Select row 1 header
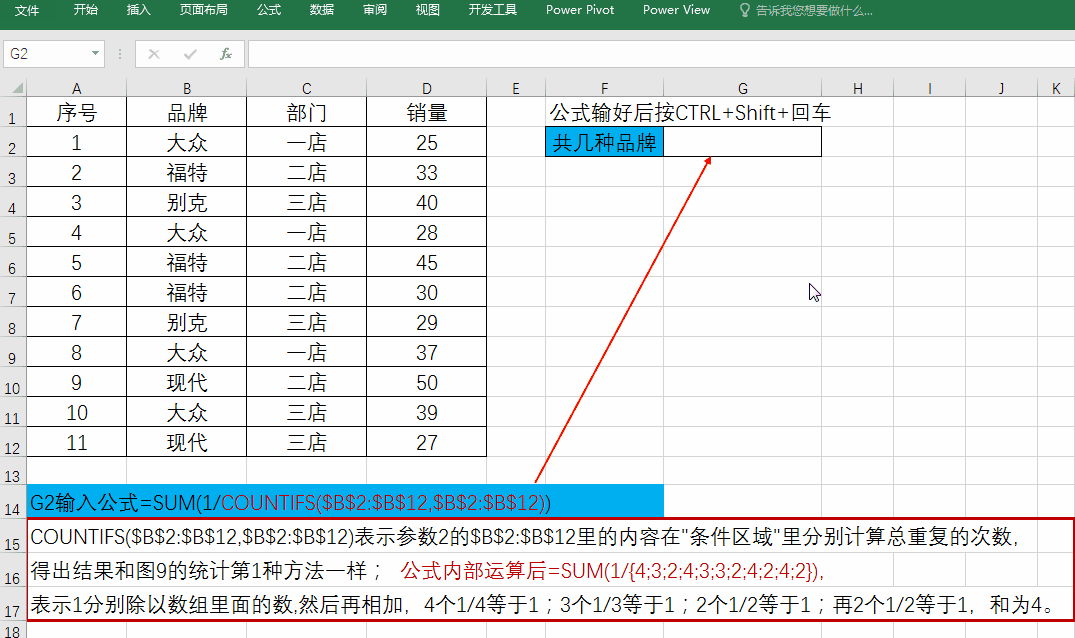 [x=12, y=112]
